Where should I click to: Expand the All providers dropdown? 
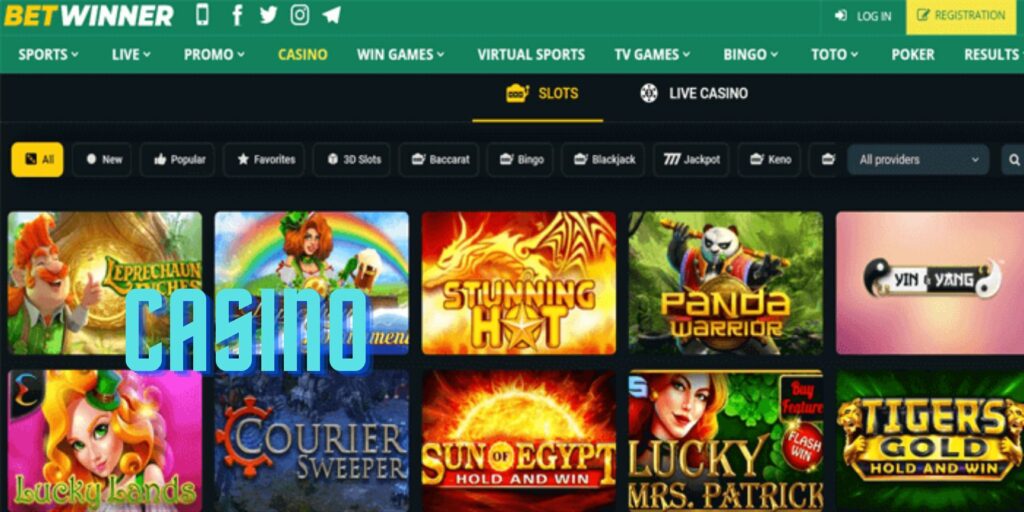click(918, 159)
